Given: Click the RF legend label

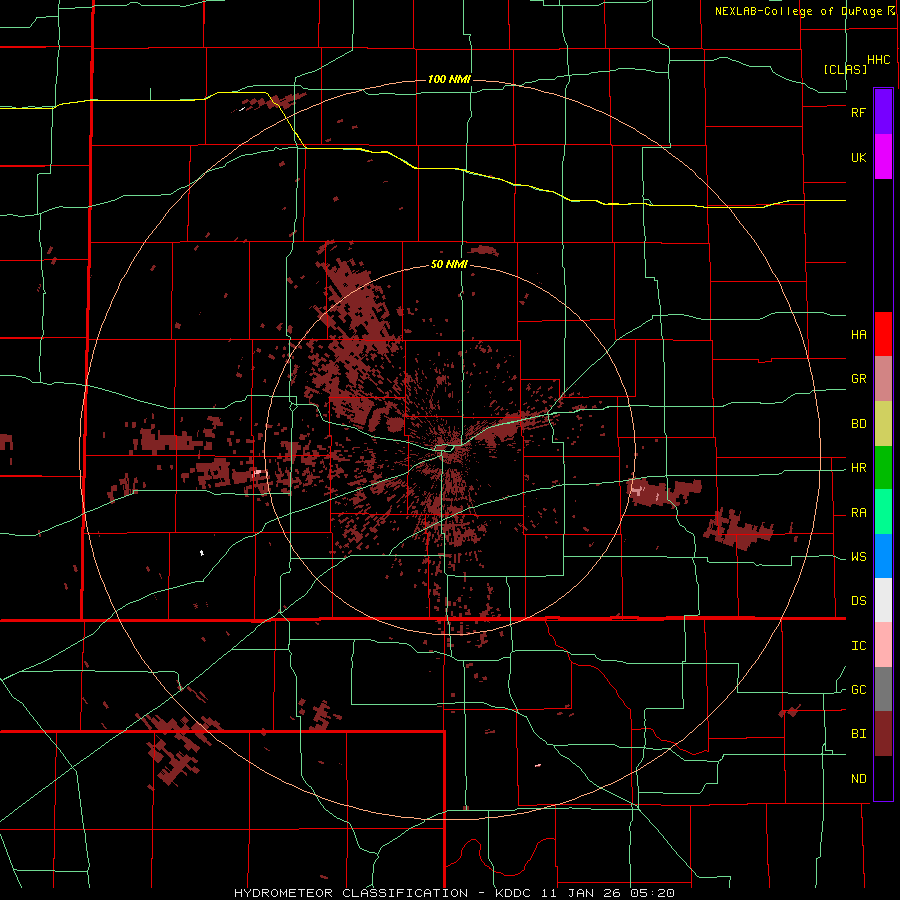Looking at the screenshot, I should click(858, 113).
